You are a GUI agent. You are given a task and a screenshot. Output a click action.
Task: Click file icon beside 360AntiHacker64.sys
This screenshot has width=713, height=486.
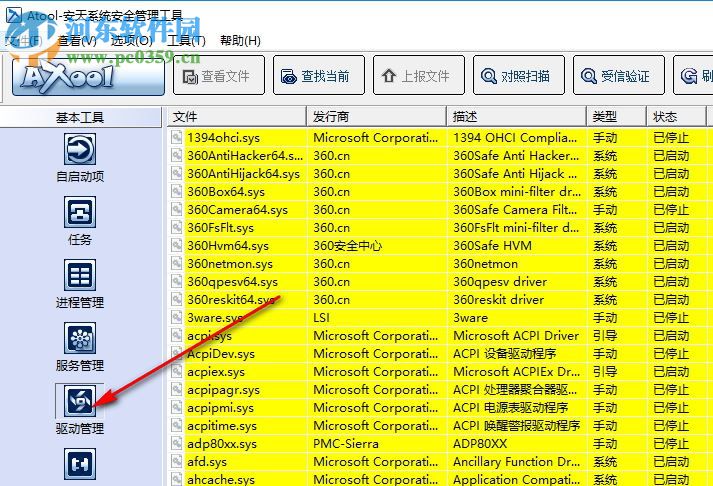tap(177, 155)
